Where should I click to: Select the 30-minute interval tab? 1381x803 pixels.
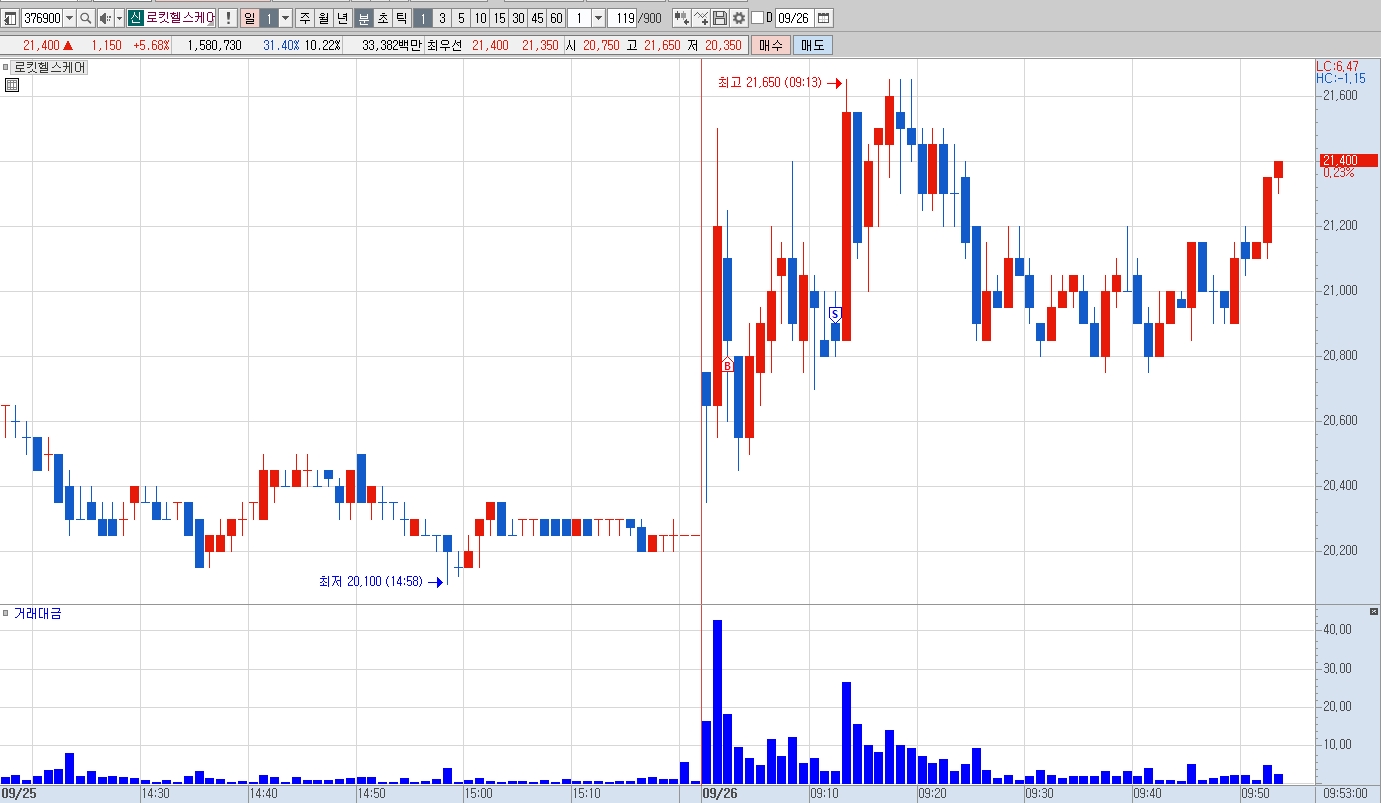click(x=518, y=18)
